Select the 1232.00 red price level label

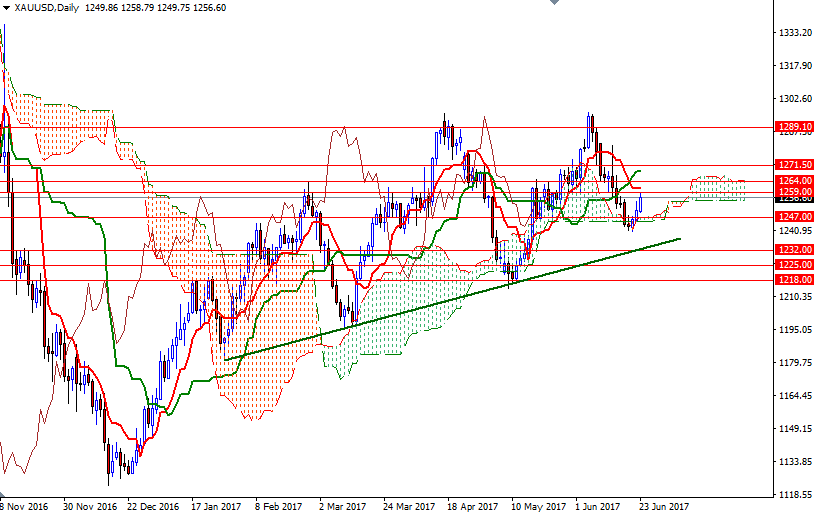click(x=793, y=249)
